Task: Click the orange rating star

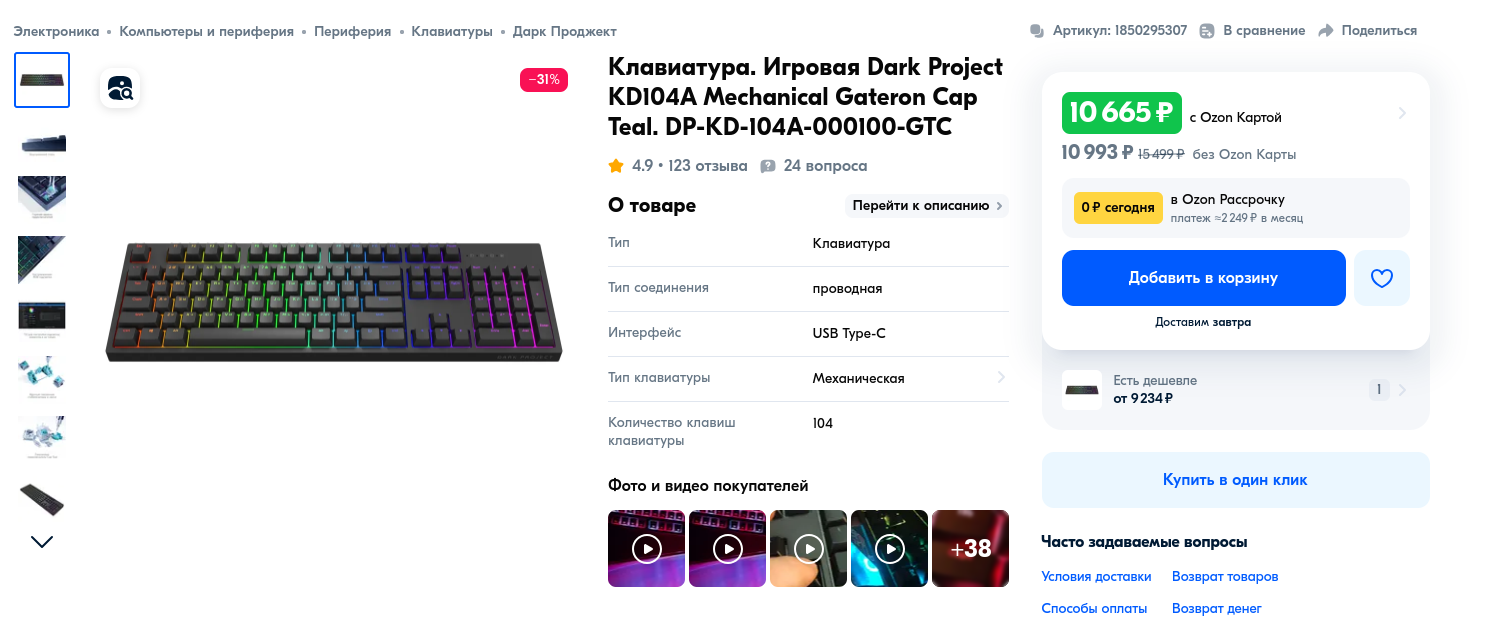Action: tap(616, 166)
